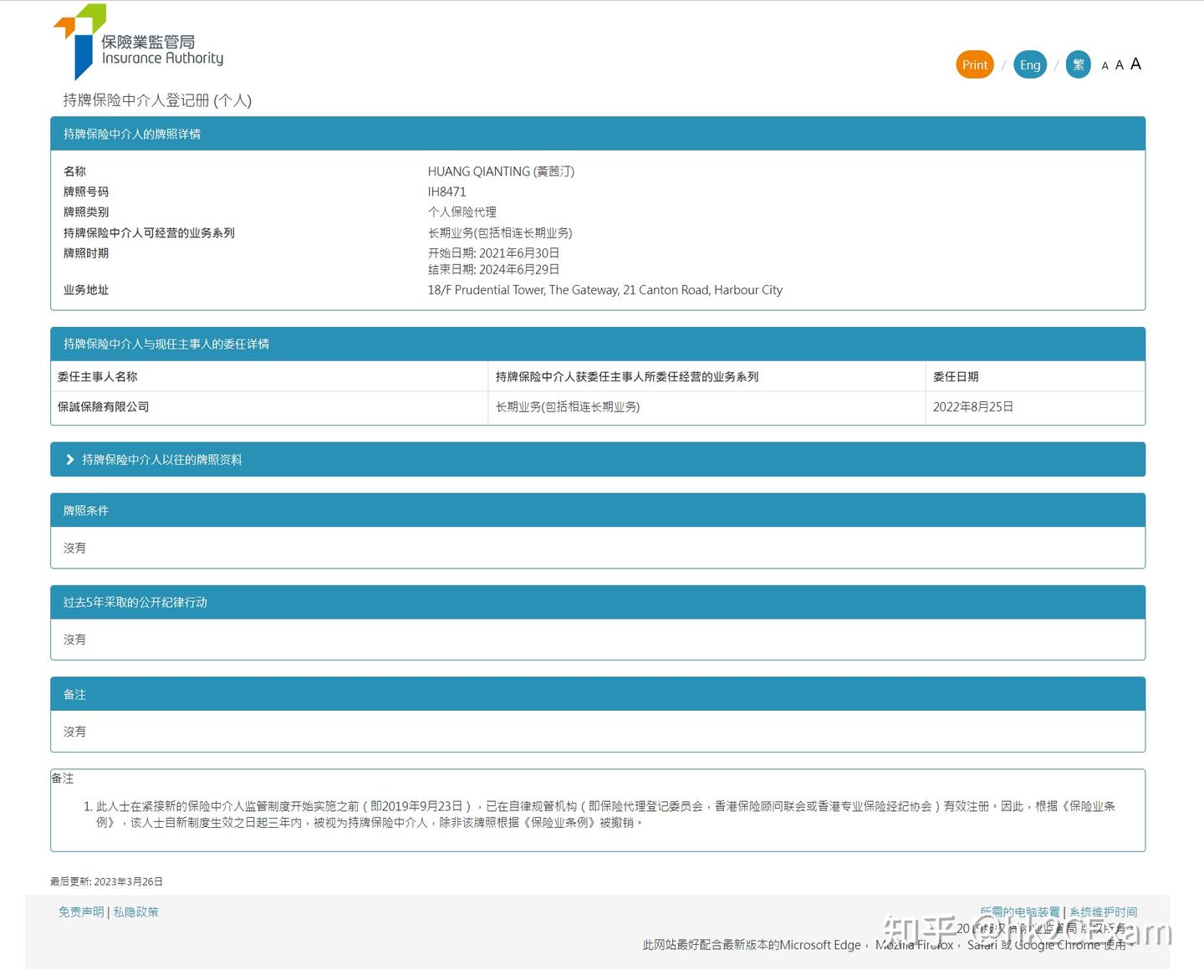The height and width of the screenshot is (980, 1204).
Task: Click the orange Print button
Action: pos(975,64)
